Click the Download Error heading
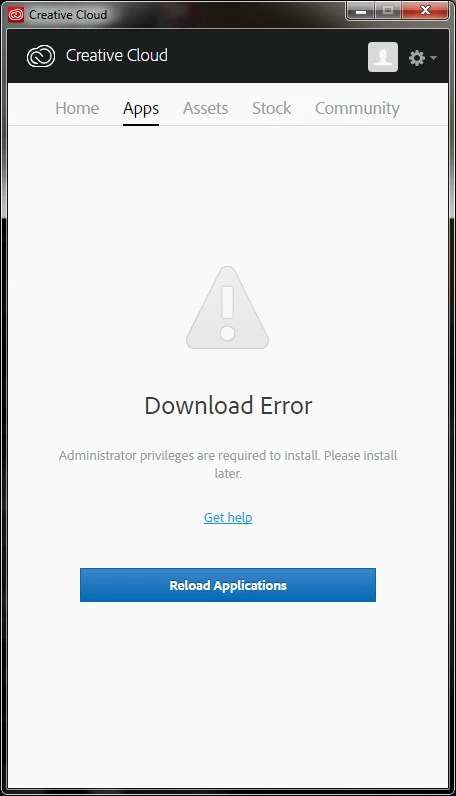The image size is (456, 796). click(x=228, y=406)
